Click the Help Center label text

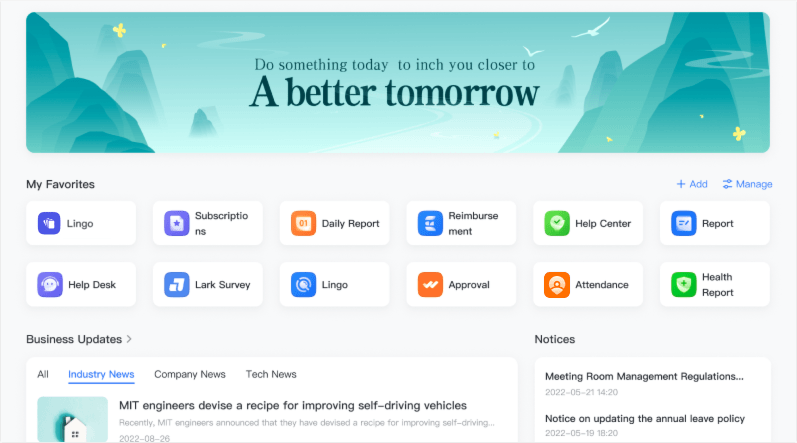pyautogui.click(x=603, y=224)
